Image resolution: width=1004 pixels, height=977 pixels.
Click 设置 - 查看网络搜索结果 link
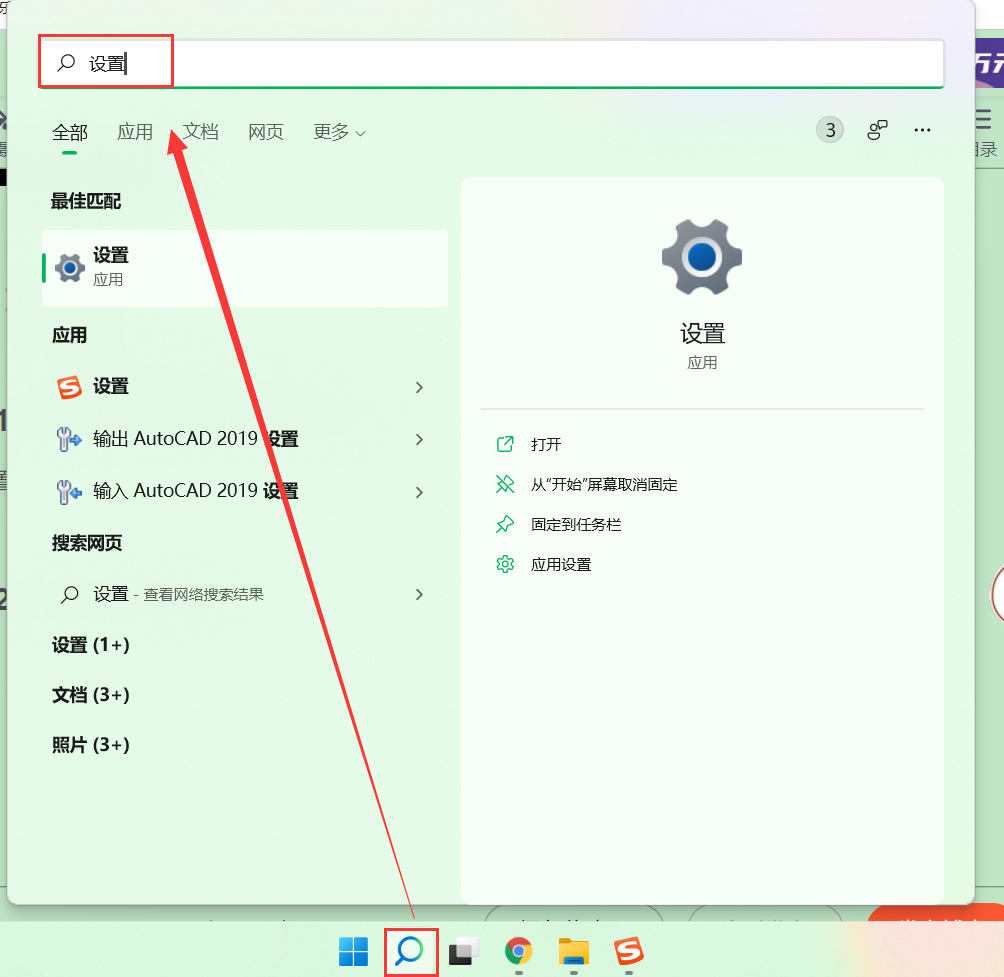click(x=179, y=594)
